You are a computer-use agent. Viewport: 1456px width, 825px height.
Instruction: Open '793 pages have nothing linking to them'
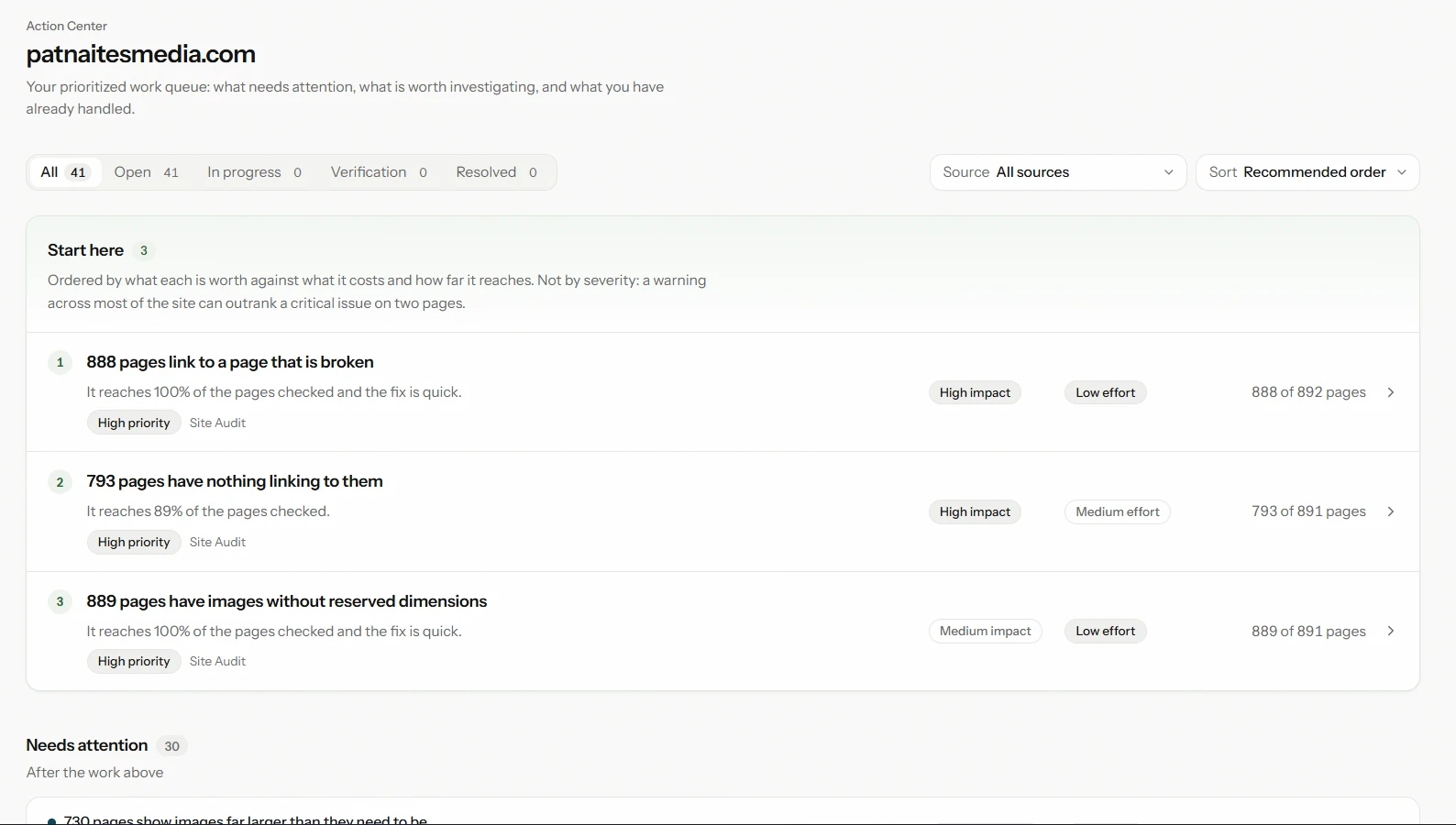point(235,481)
